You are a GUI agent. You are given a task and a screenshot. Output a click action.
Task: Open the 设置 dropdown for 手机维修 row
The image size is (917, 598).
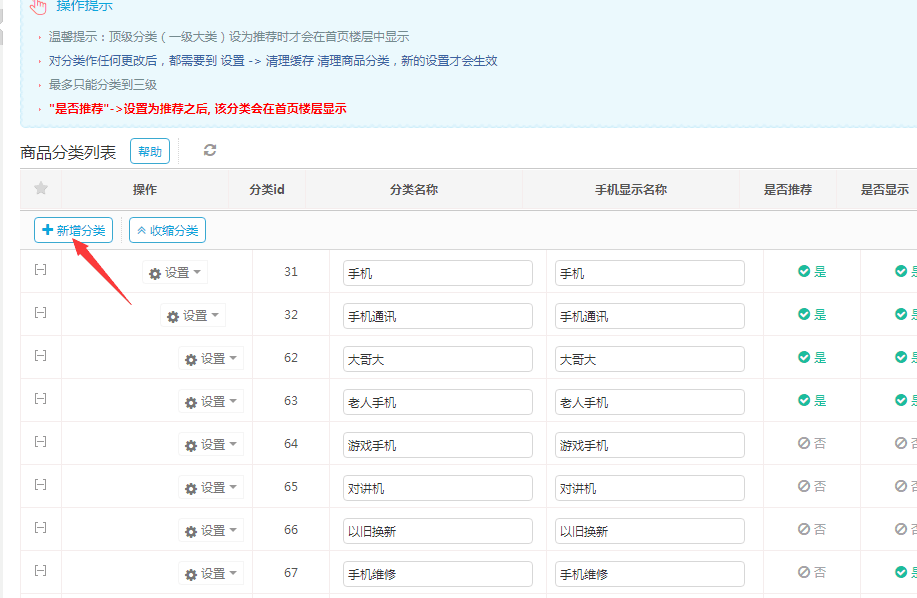click(x=211, y=573)
